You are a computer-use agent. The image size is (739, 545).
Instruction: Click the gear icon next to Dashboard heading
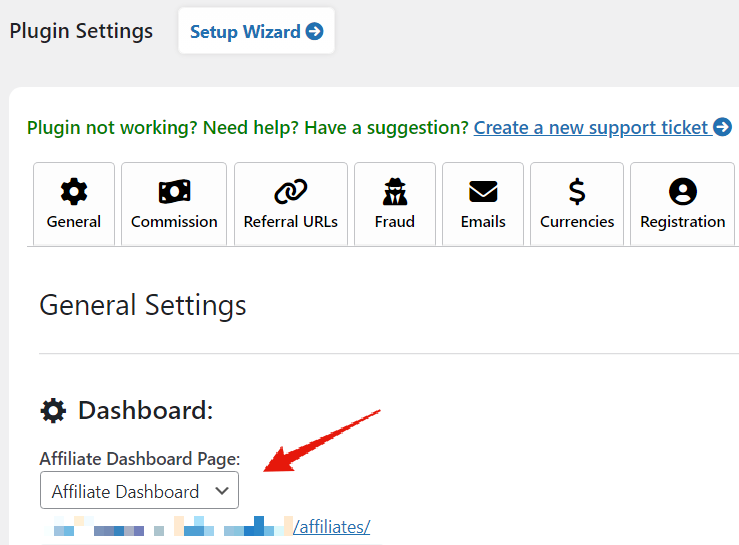[x=53, y=411]
